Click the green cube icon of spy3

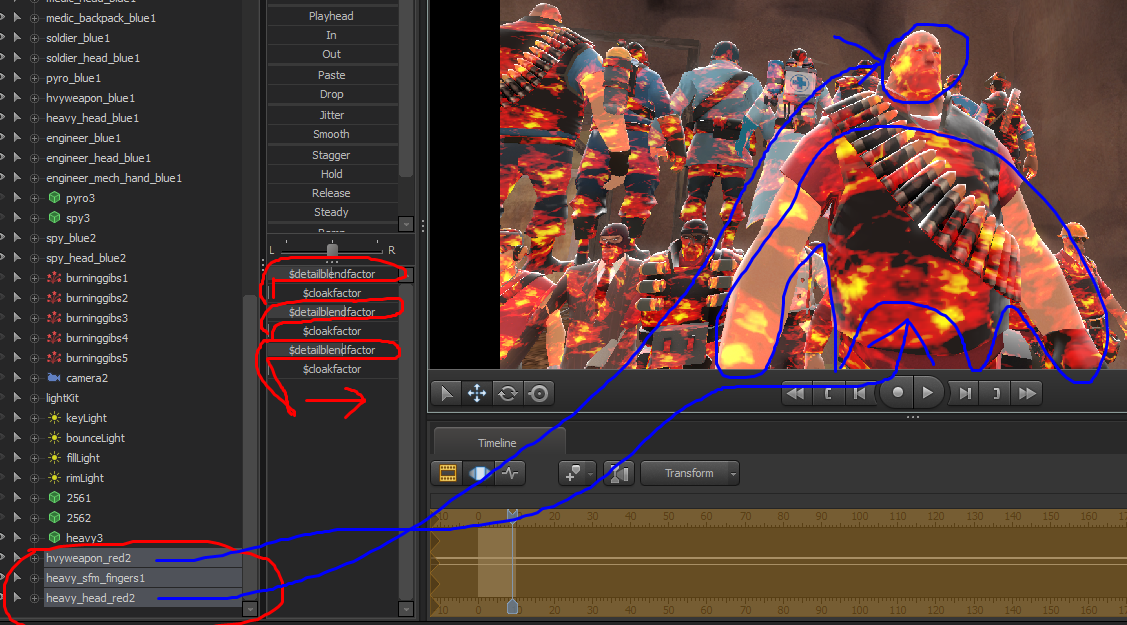[54, 218]
